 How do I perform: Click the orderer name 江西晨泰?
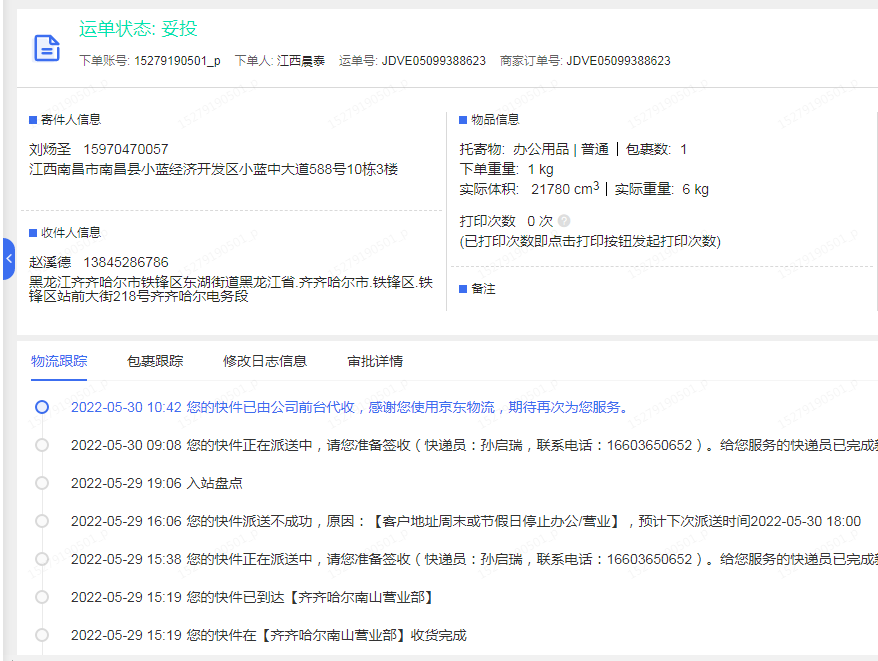(x=301, y=60)
